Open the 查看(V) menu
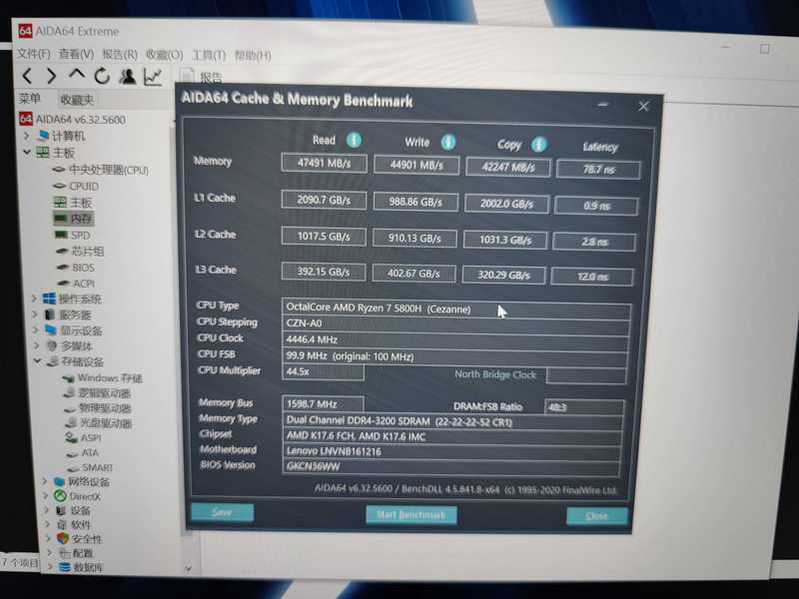 76,54
